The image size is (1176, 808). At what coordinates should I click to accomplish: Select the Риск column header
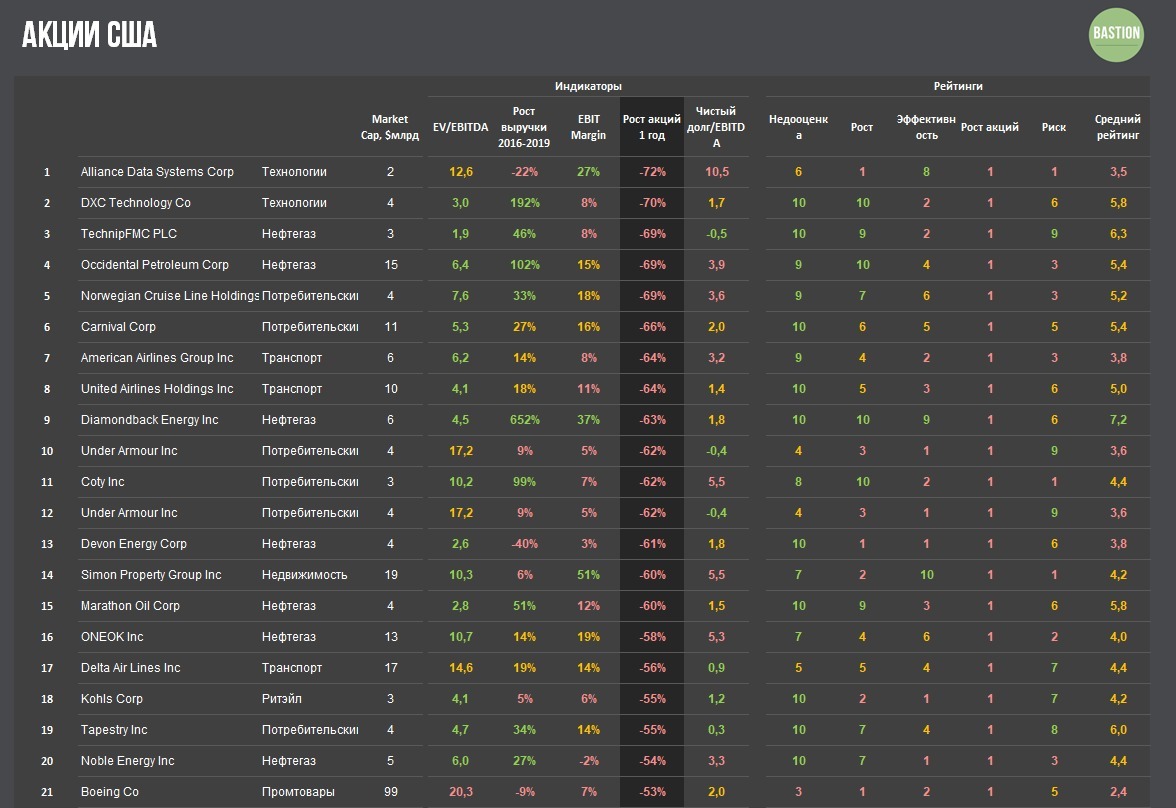[x=1054, y=127]
